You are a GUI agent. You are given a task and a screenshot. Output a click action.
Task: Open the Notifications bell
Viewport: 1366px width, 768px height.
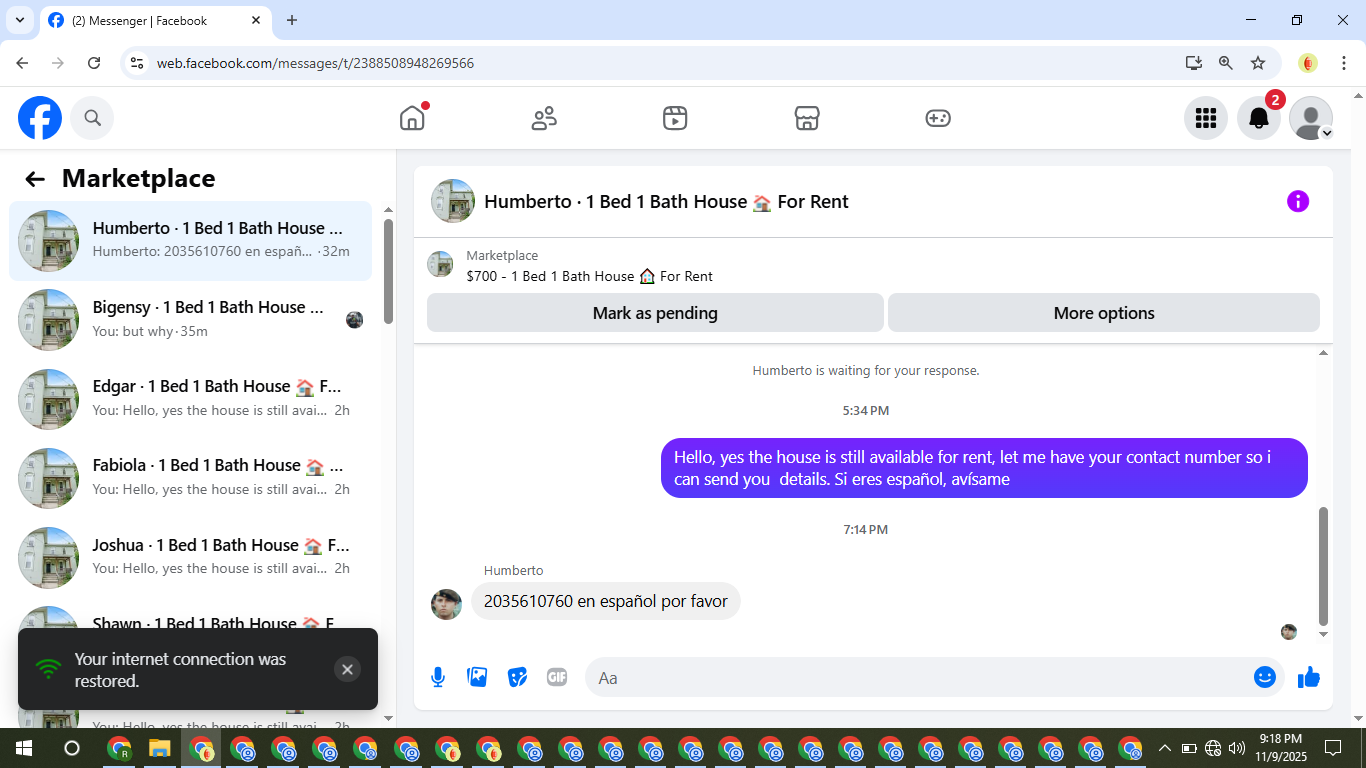click(x=1259, y=118)
